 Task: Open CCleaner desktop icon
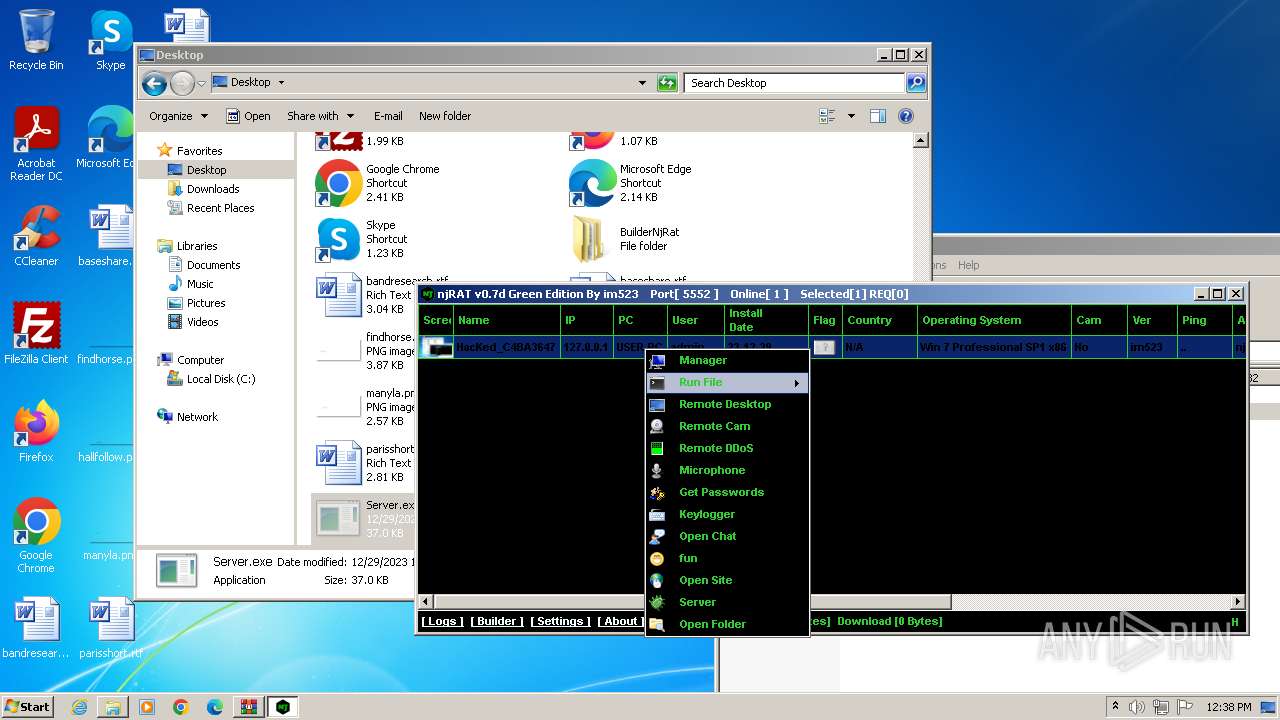click(36, 236)
